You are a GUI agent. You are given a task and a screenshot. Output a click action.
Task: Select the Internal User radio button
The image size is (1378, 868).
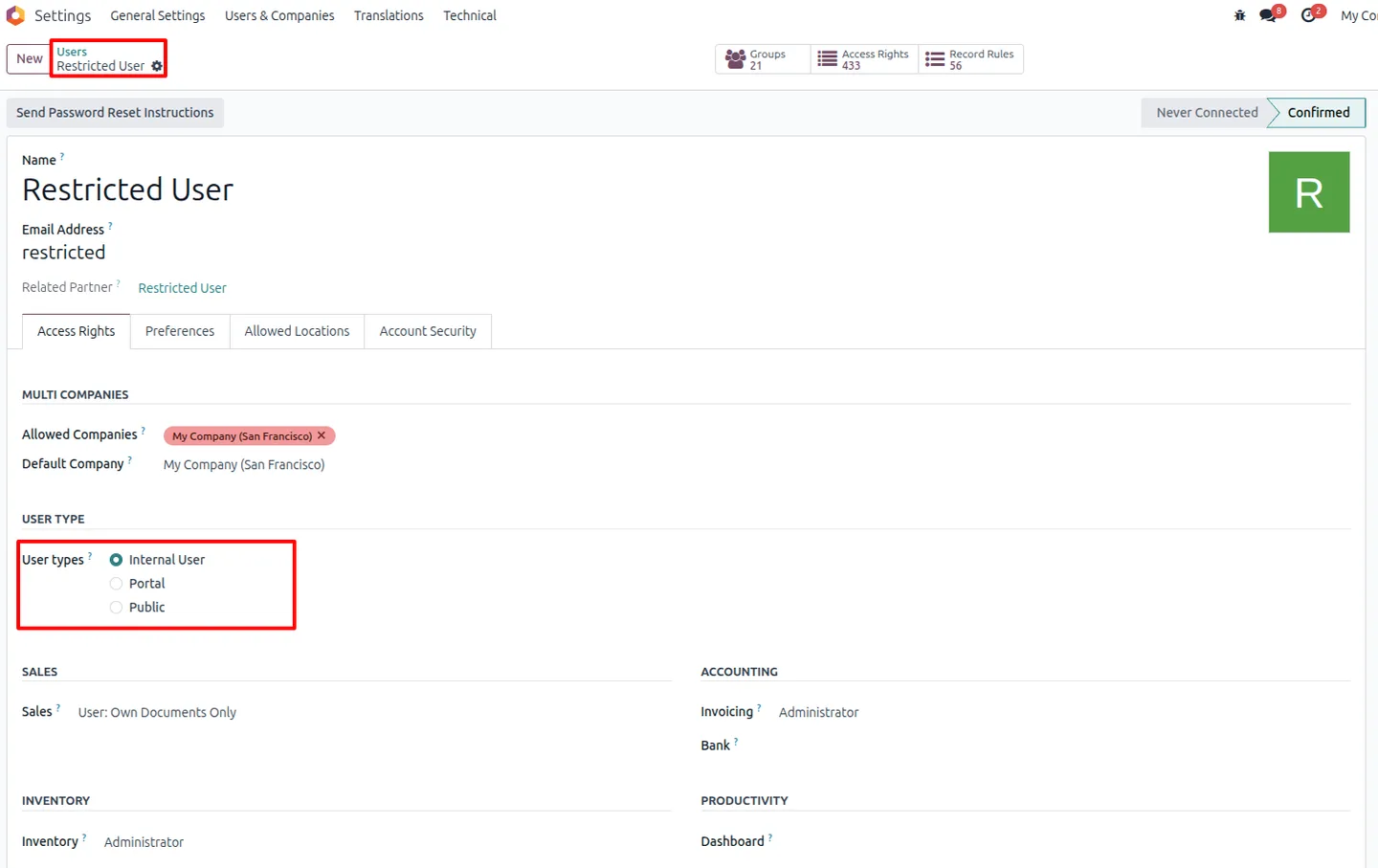[x=116, y=560]
